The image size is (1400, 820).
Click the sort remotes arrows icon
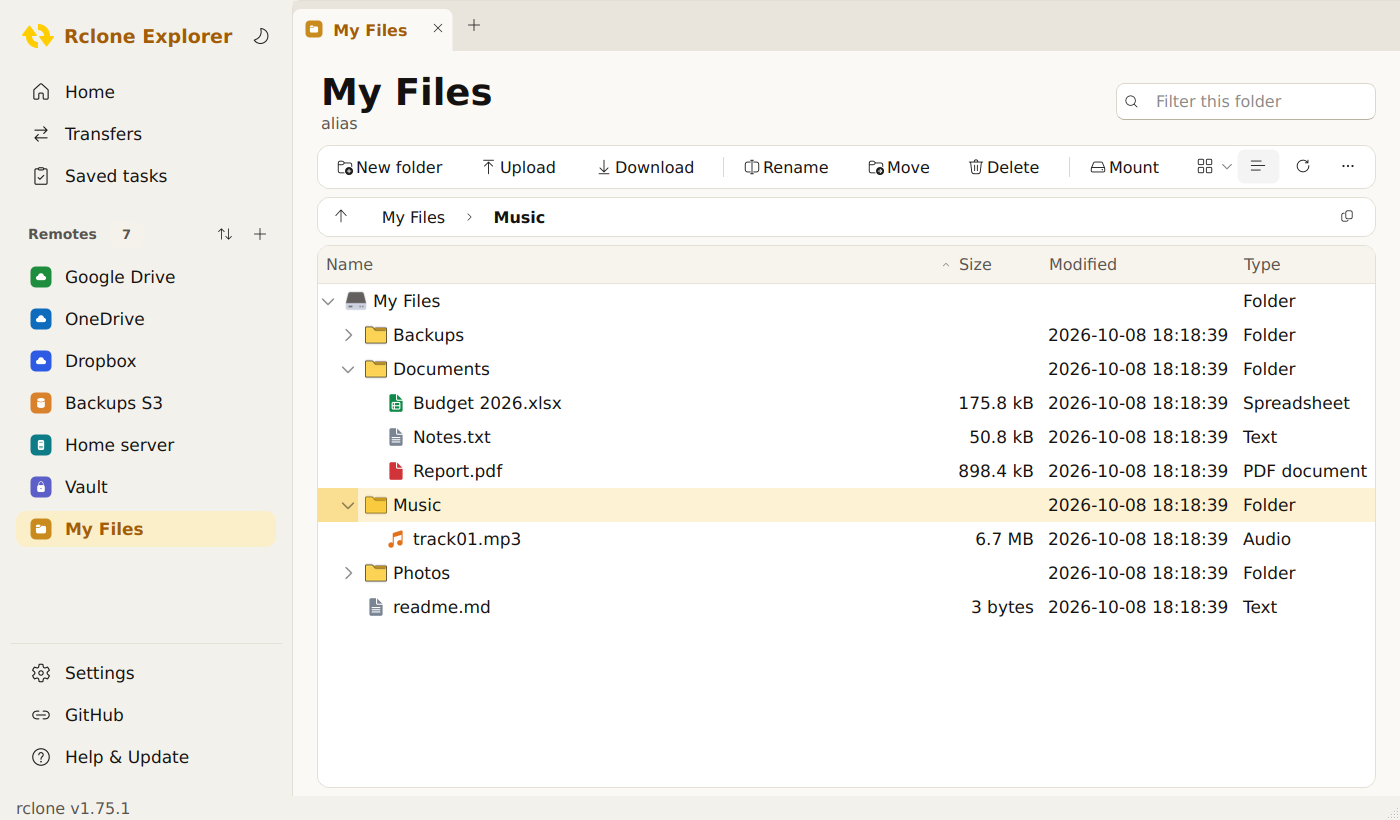click(x=225, y=234)
